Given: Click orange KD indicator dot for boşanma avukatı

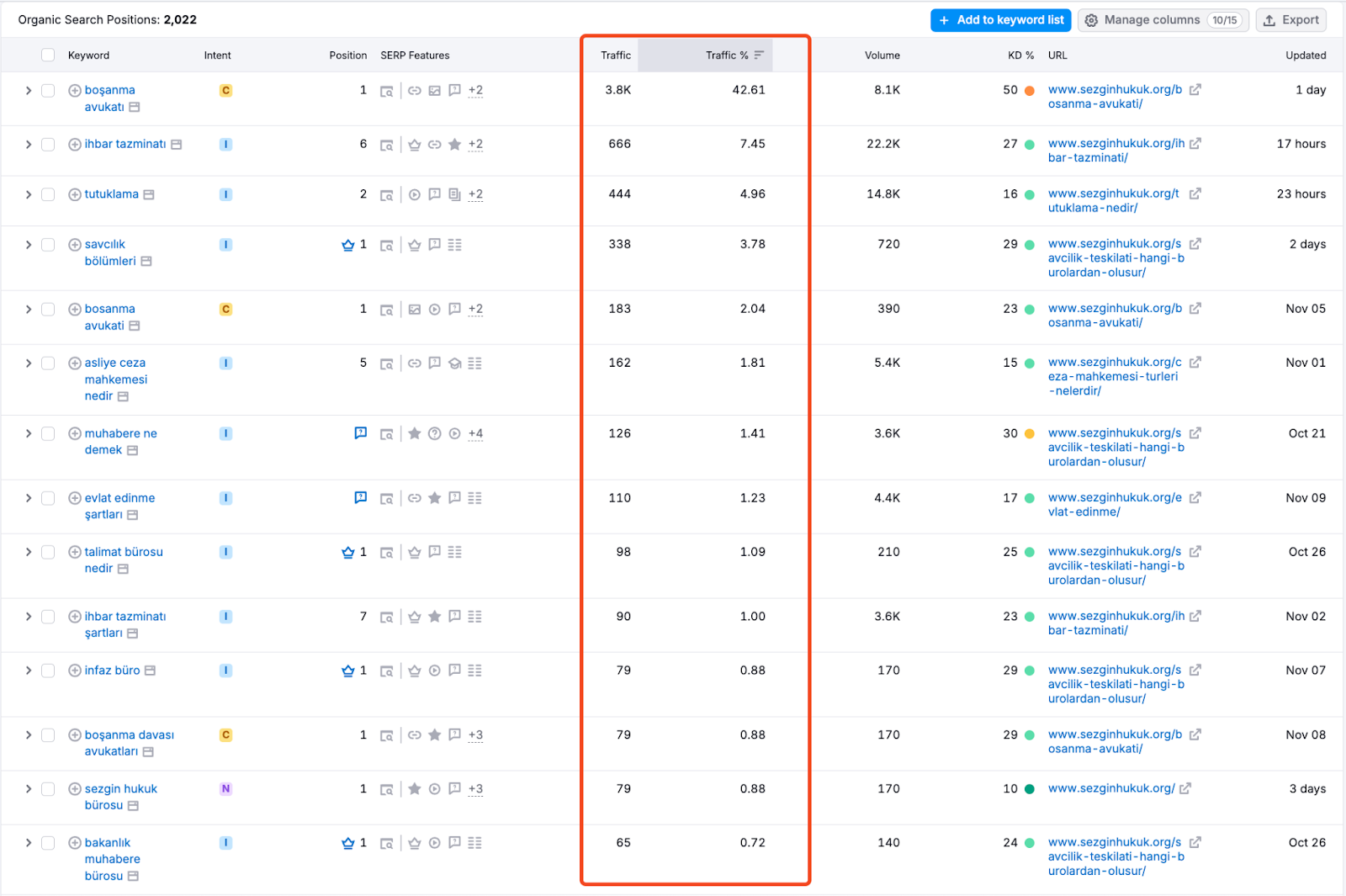Looking at the screenshot, I should [1029, 90].
